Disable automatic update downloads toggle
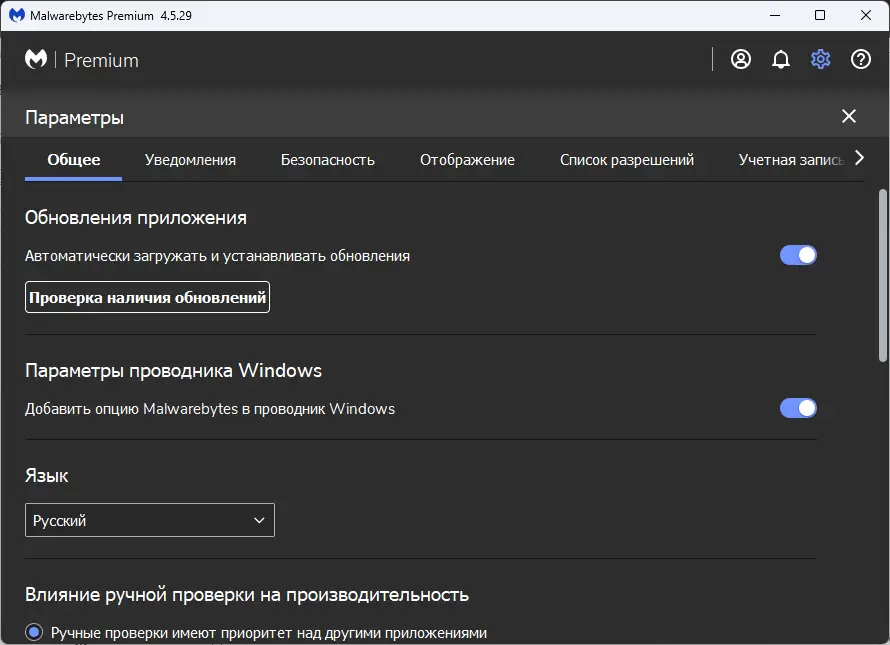890x645 pixels. tap(798, 255)
